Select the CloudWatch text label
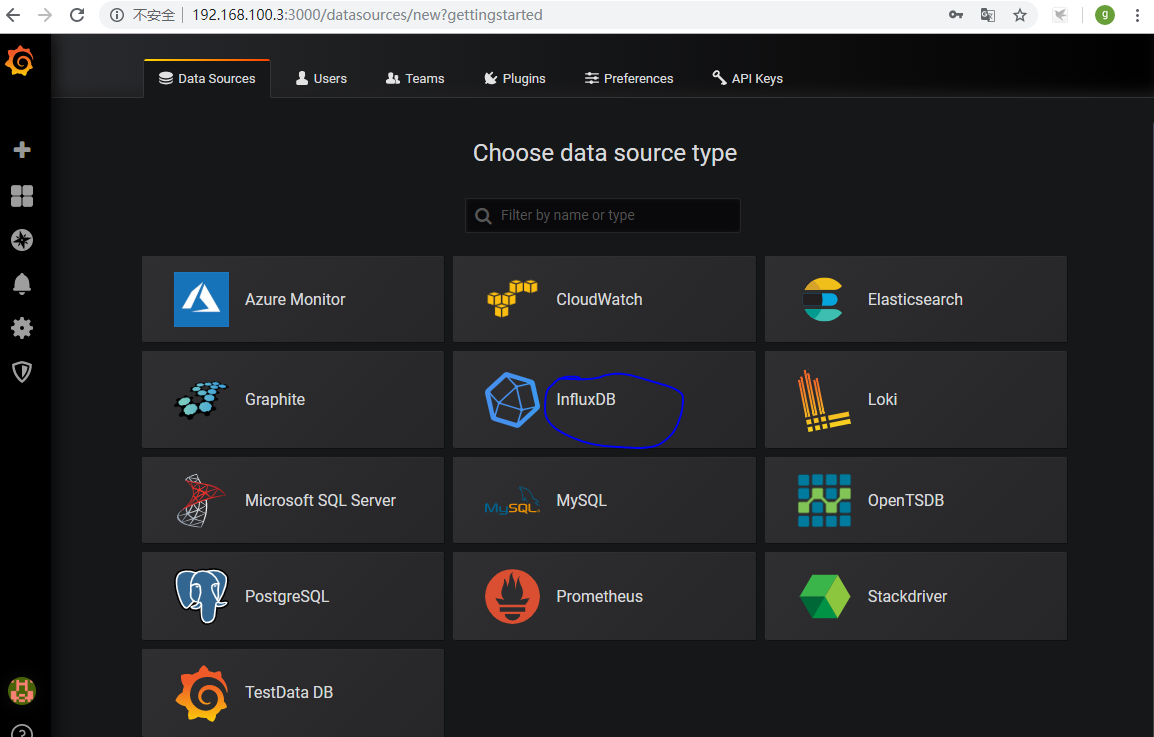This screenshot has width=1154, height=737. click(599, 300)
